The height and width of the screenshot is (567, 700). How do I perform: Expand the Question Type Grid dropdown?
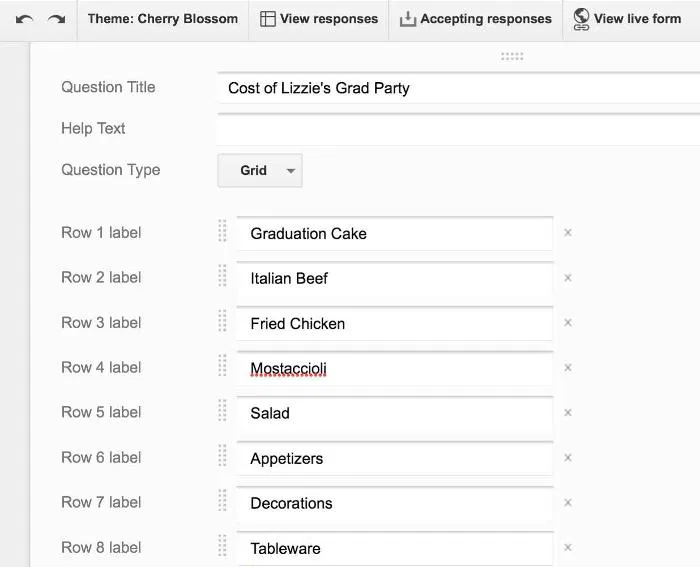pos(260,170)
